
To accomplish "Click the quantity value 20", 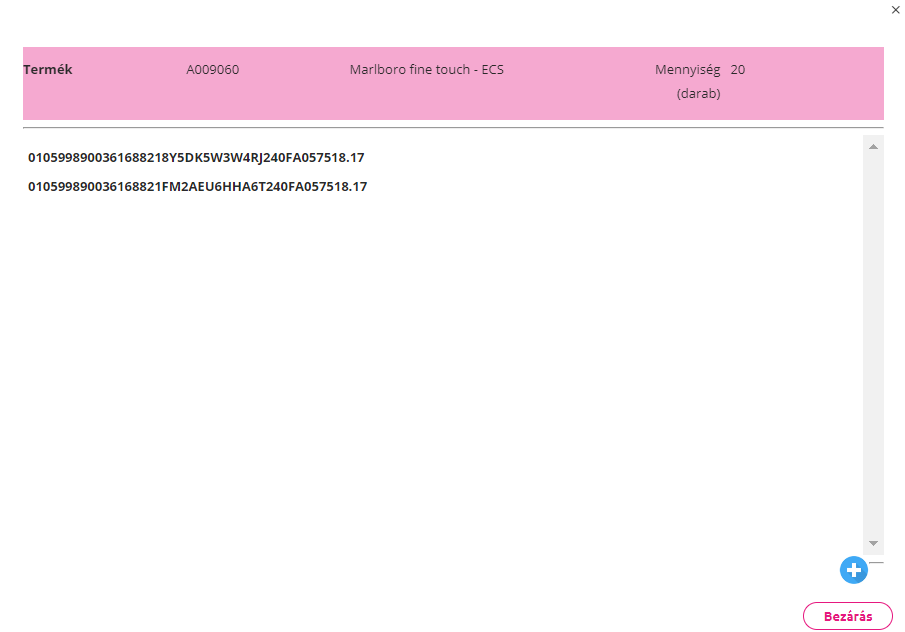I will click(738, 70).
